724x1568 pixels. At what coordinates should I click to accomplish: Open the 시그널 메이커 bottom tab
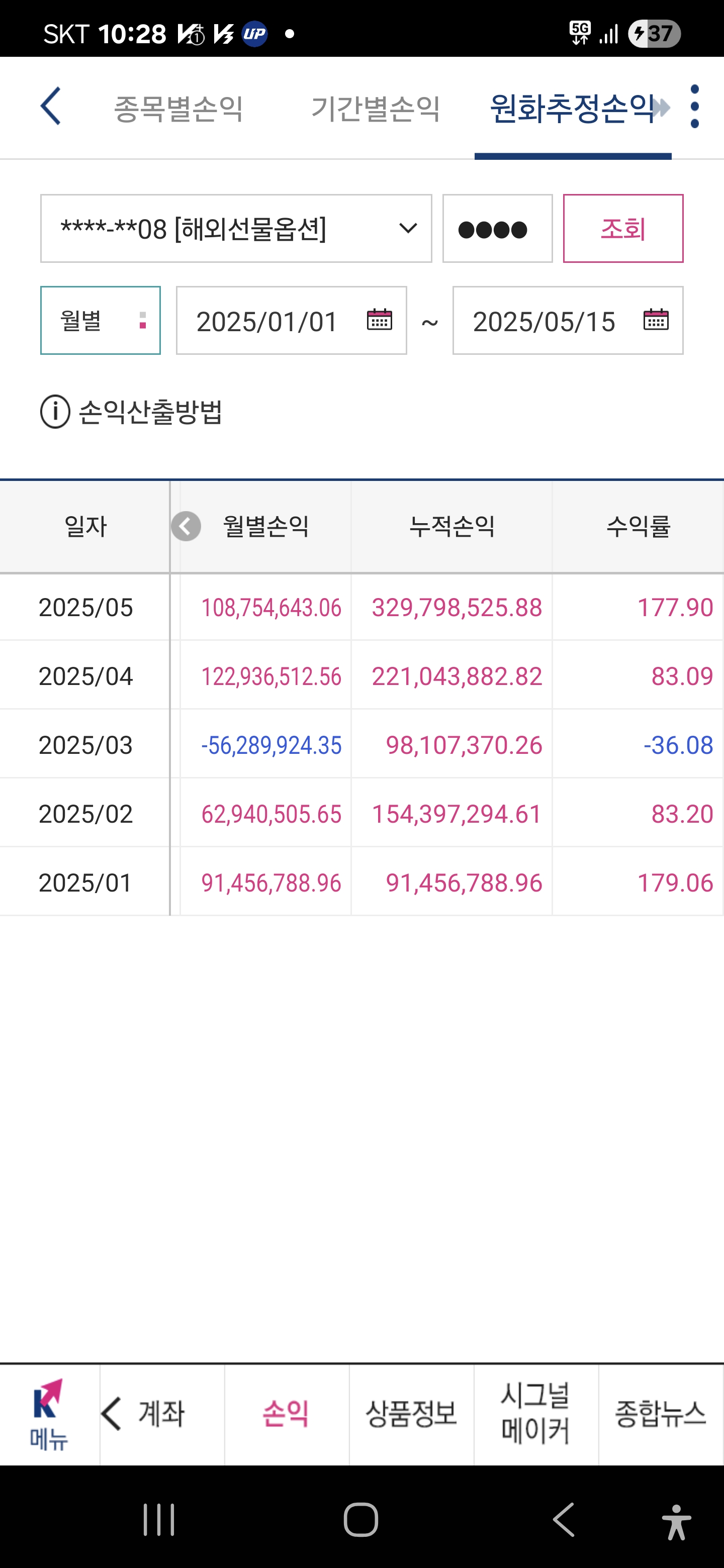click(x=536, y=1413)
